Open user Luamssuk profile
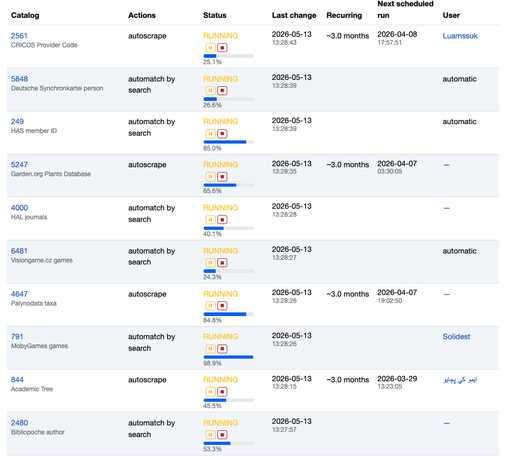 tap(460, 36)
